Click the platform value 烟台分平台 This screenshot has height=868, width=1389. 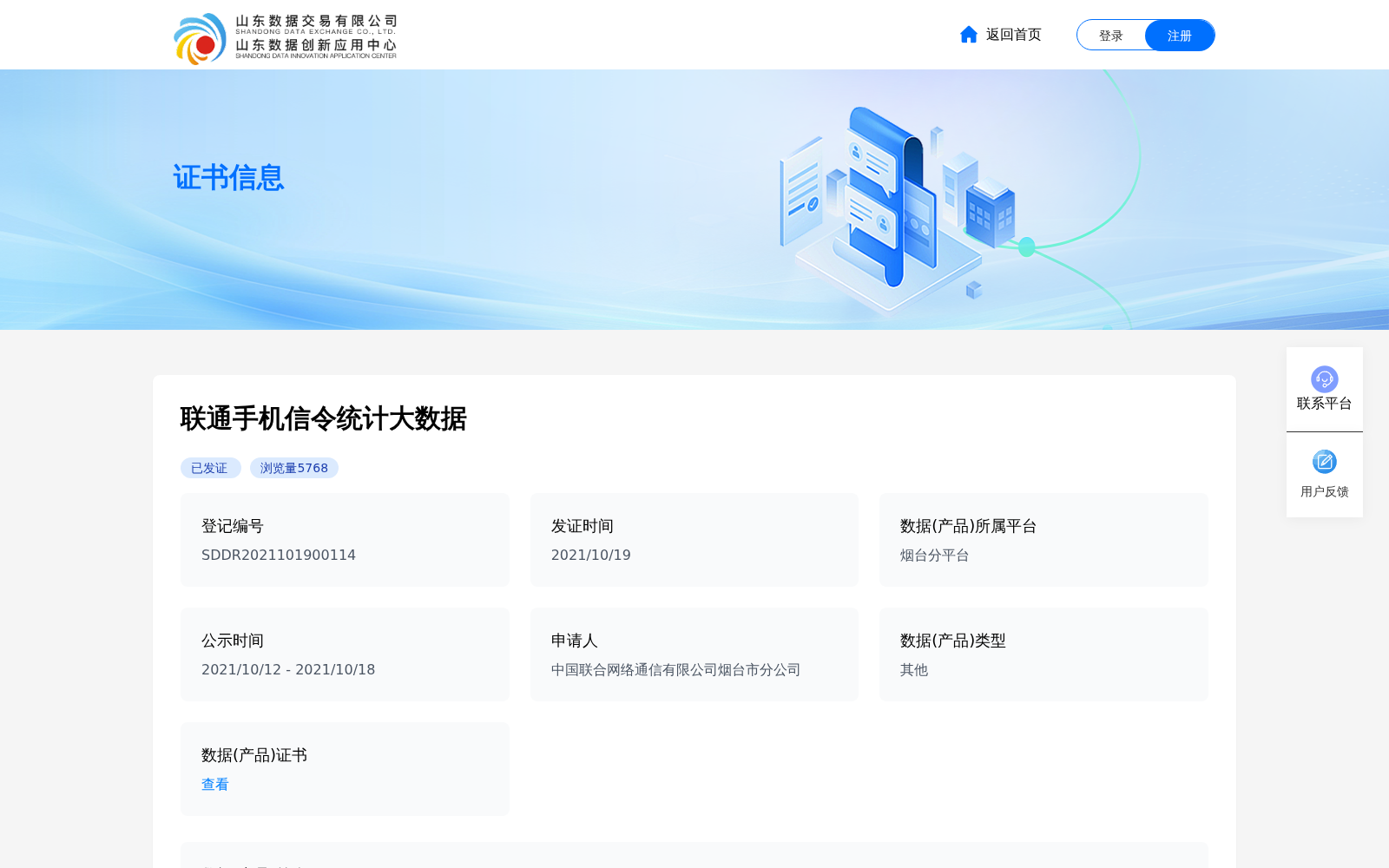935,556
